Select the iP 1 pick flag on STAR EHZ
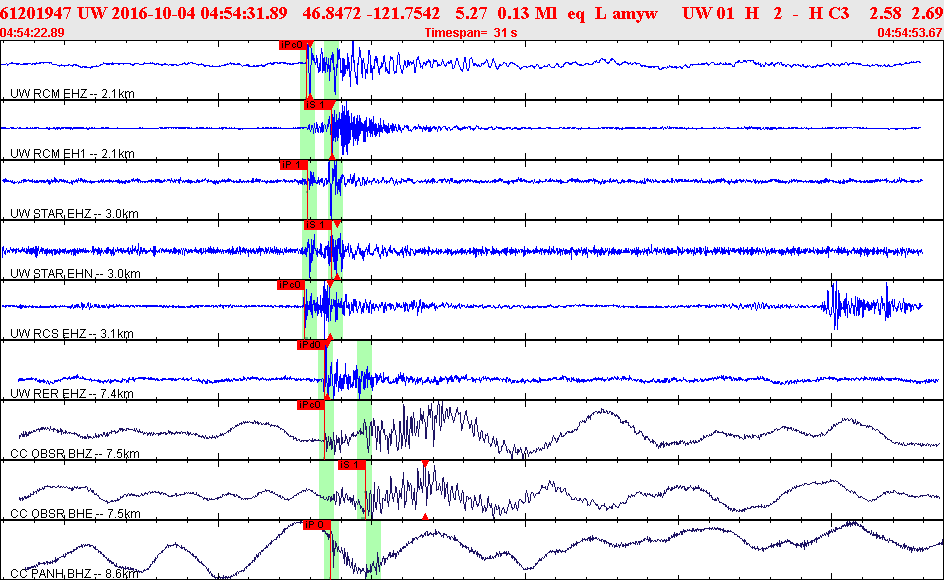This screenshot has height=580, width=944. pyautogui.click(x=294, y=165)
